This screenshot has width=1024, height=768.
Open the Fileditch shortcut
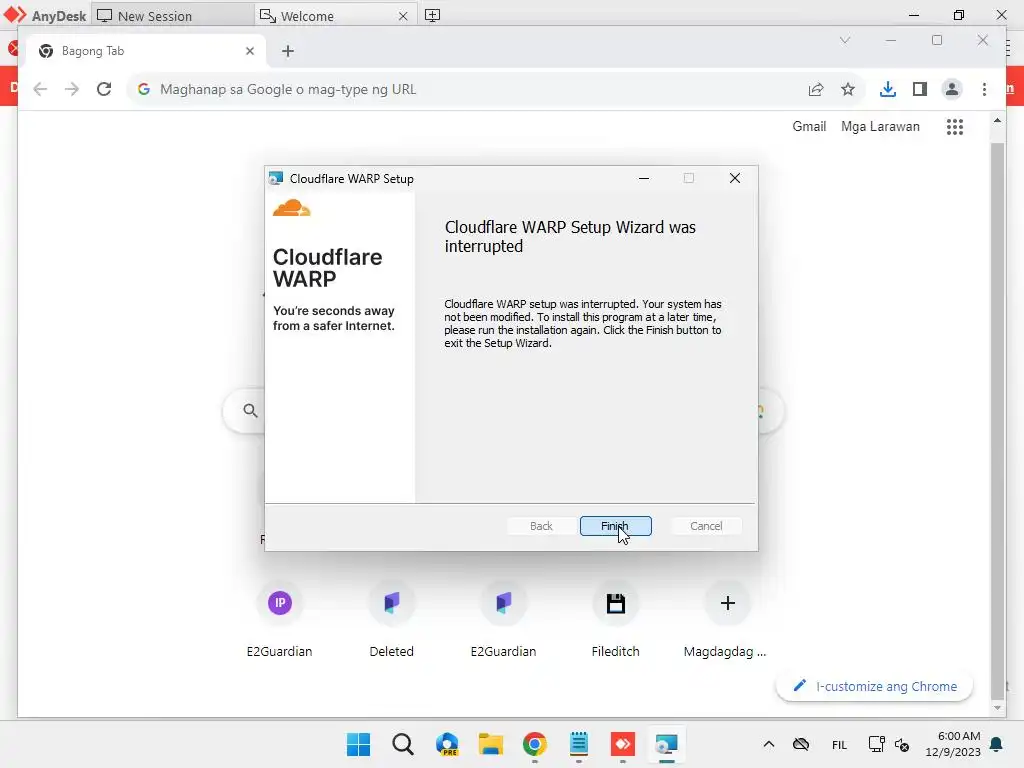[x=616, y=603]
